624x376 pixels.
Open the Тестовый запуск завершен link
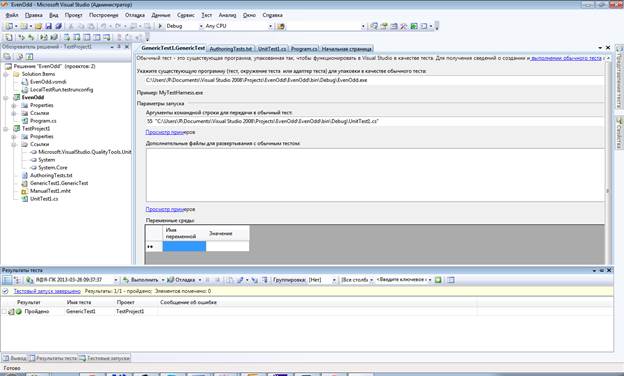[47, 291]
